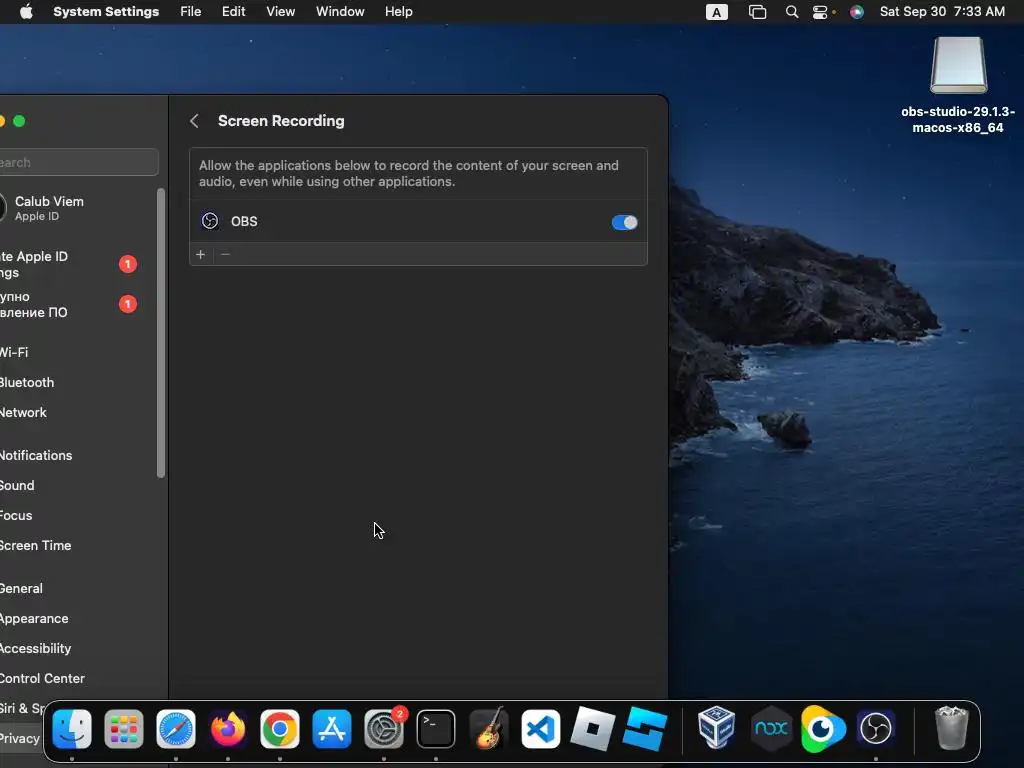
Task: Open the Window menu
Action: (340, 12)
